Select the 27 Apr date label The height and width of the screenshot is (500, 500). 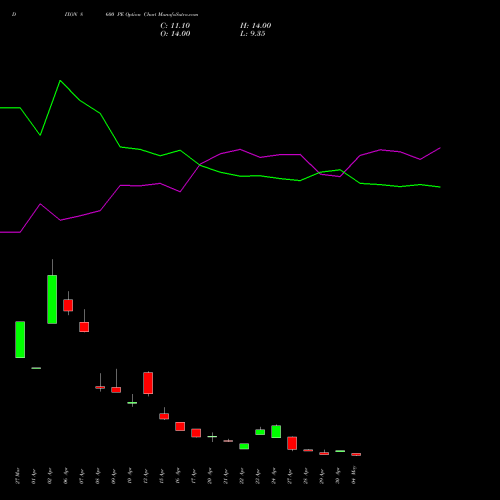290,476
